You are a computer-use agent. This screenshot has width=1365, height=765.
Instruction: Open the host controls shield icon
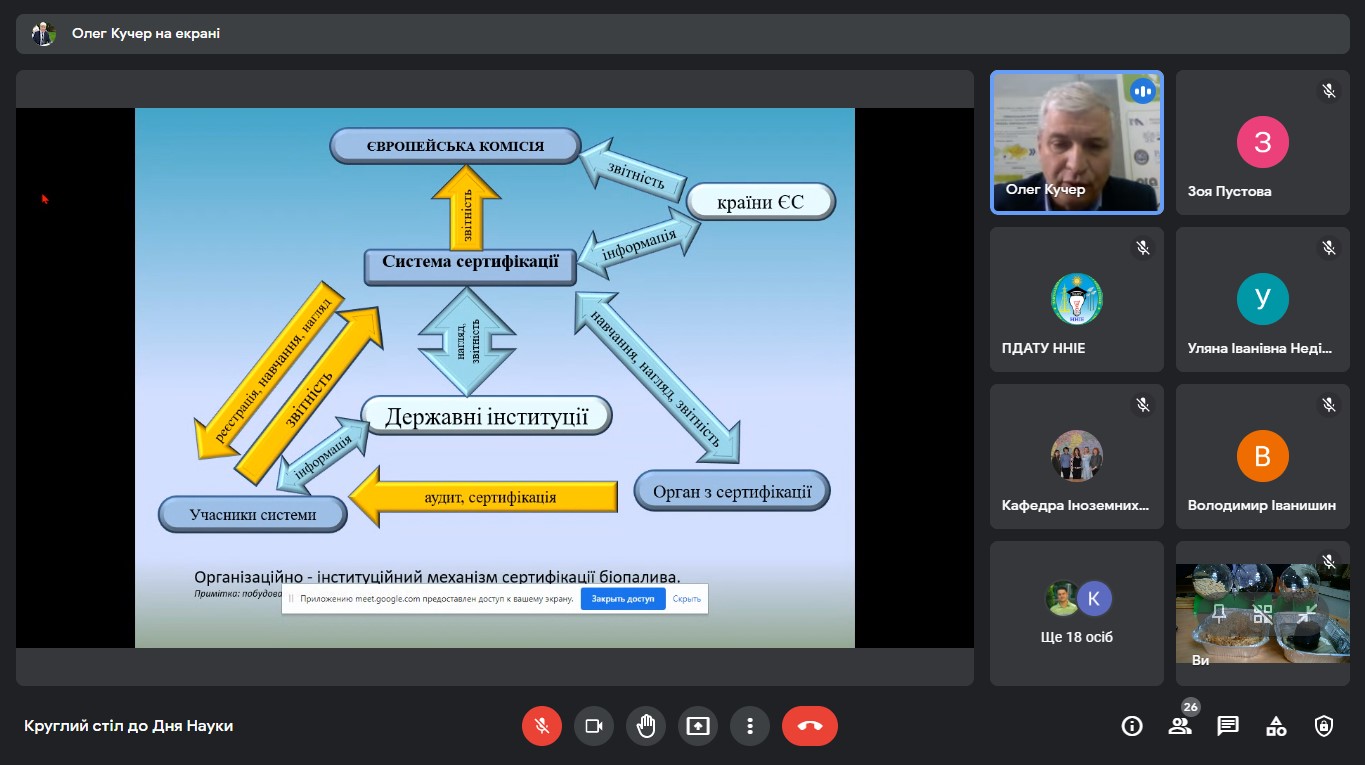click(x=1324, y=726)
